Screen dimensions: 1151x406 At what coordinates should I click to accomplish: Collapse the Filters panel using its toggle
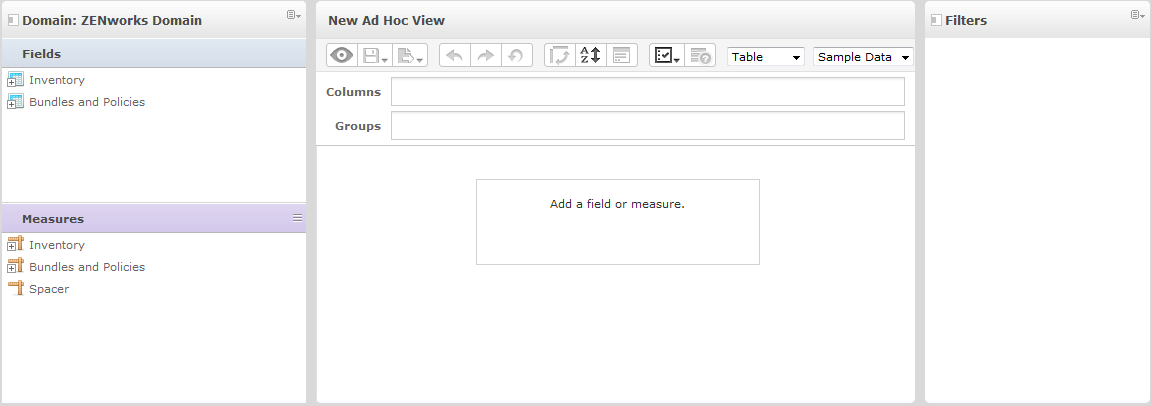coord(936,20)
